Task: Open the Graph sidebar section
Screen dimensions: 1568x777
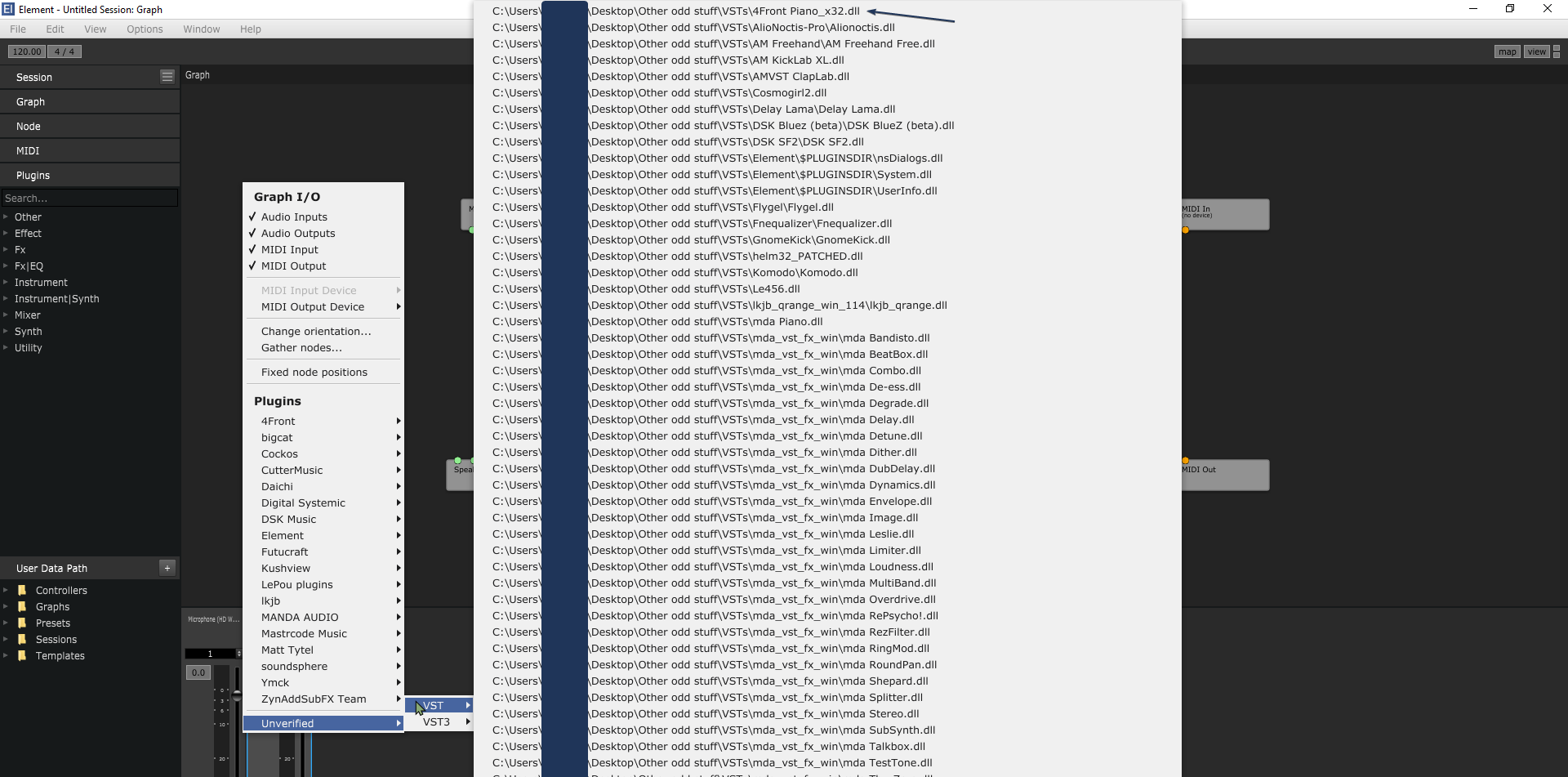Action: (90, 102)
